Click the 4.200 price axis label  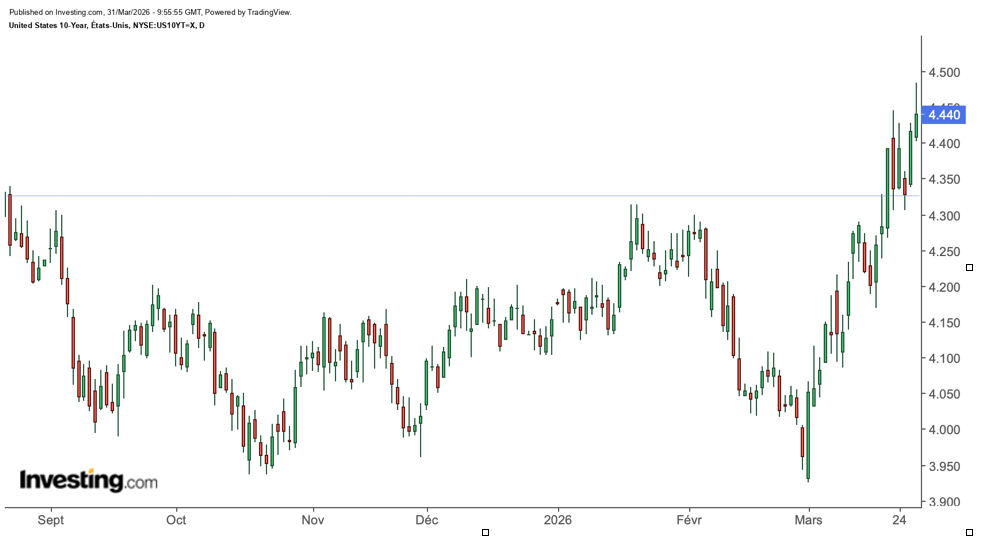point(944,287)
